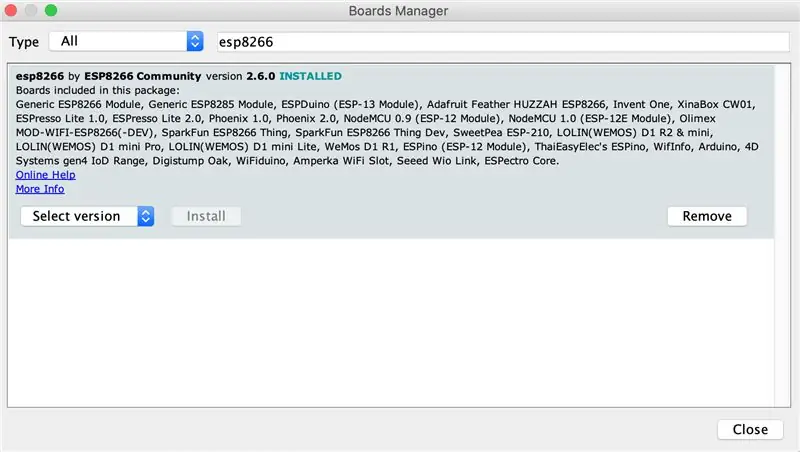Screen dimensions: 800x452
Task: Click the INSTALLED status label
Action: (x=311, y=77)
